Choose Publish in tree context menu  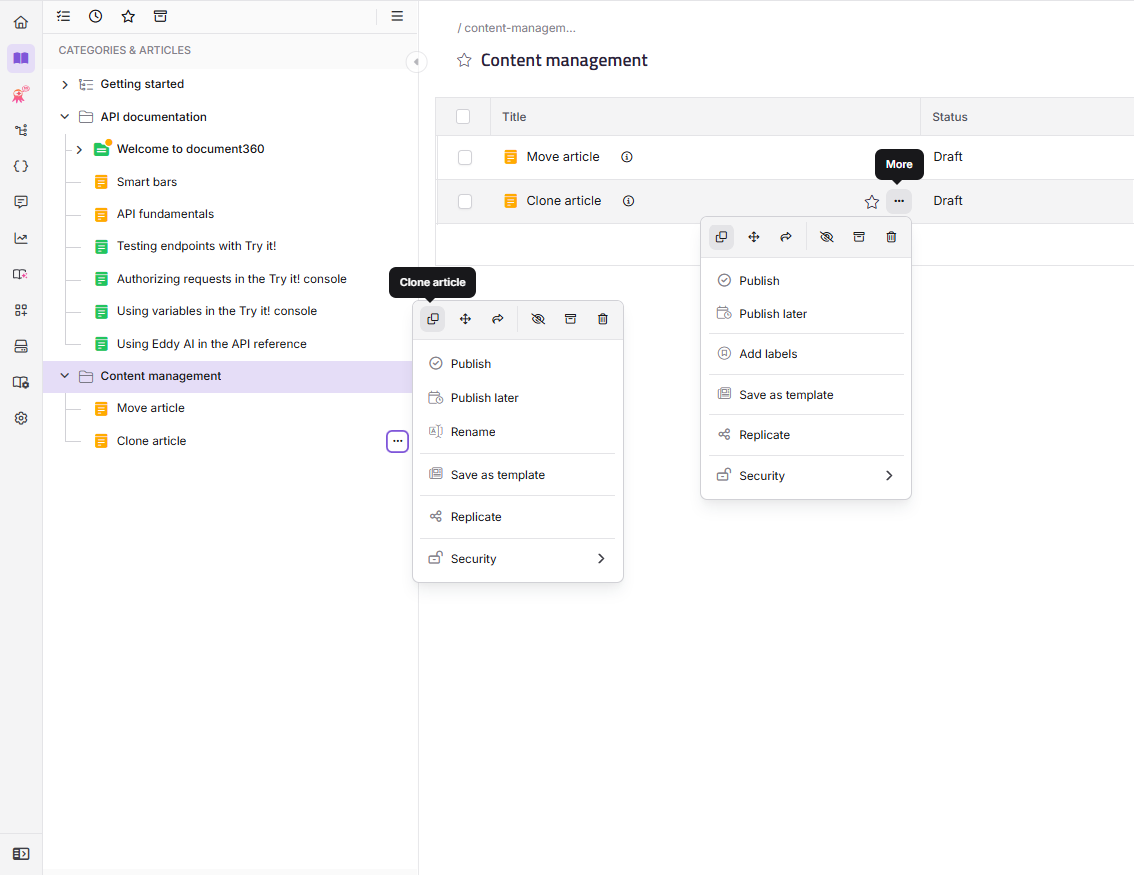(x=517, y=364)
